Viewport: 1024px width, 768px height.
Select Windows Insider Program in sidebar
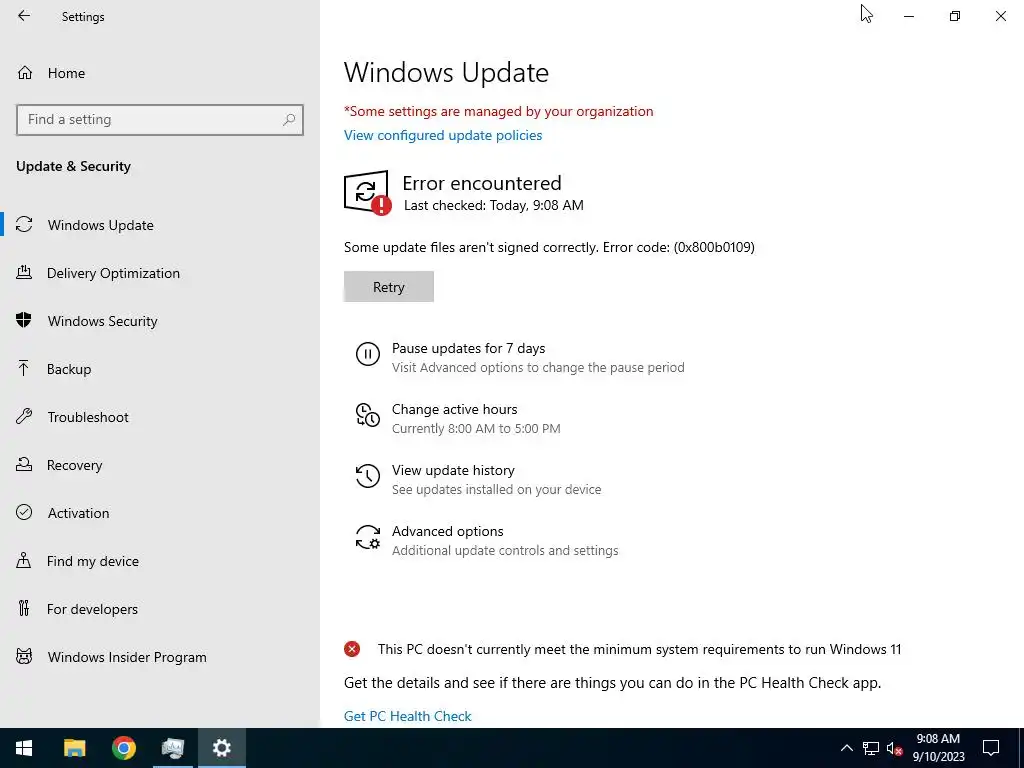coord(127,657)
